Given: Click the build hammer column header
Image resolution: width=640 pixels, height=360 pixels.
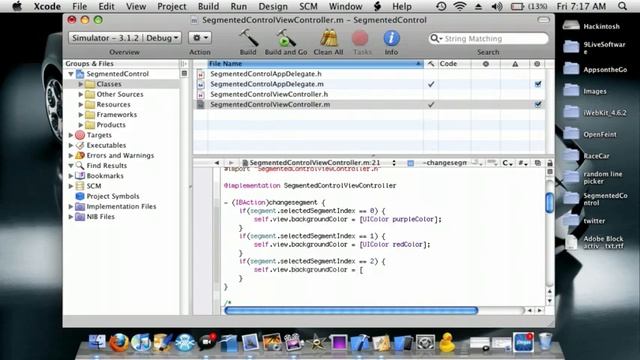Looking at the screenshot, I should tap(431, 64).
